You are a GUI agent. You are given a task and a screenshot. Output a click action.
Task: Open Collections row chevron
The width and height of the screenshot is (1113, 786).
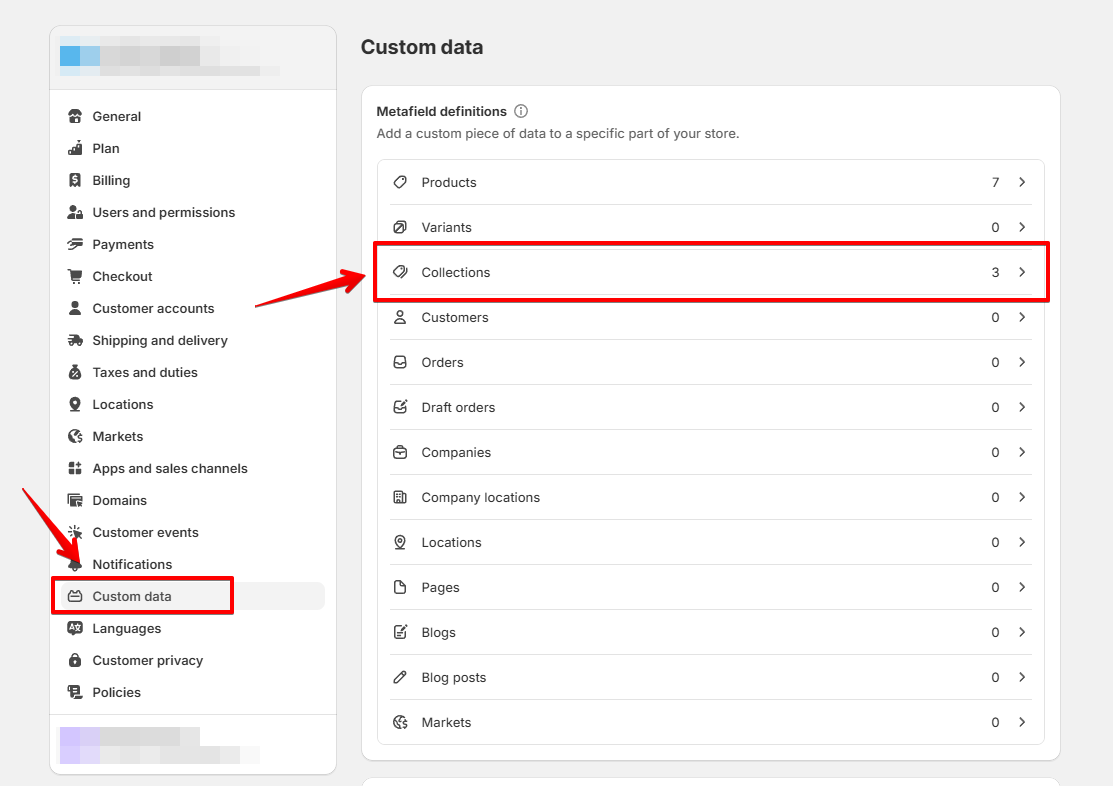pyautogui.click(x=1022, y=272)
